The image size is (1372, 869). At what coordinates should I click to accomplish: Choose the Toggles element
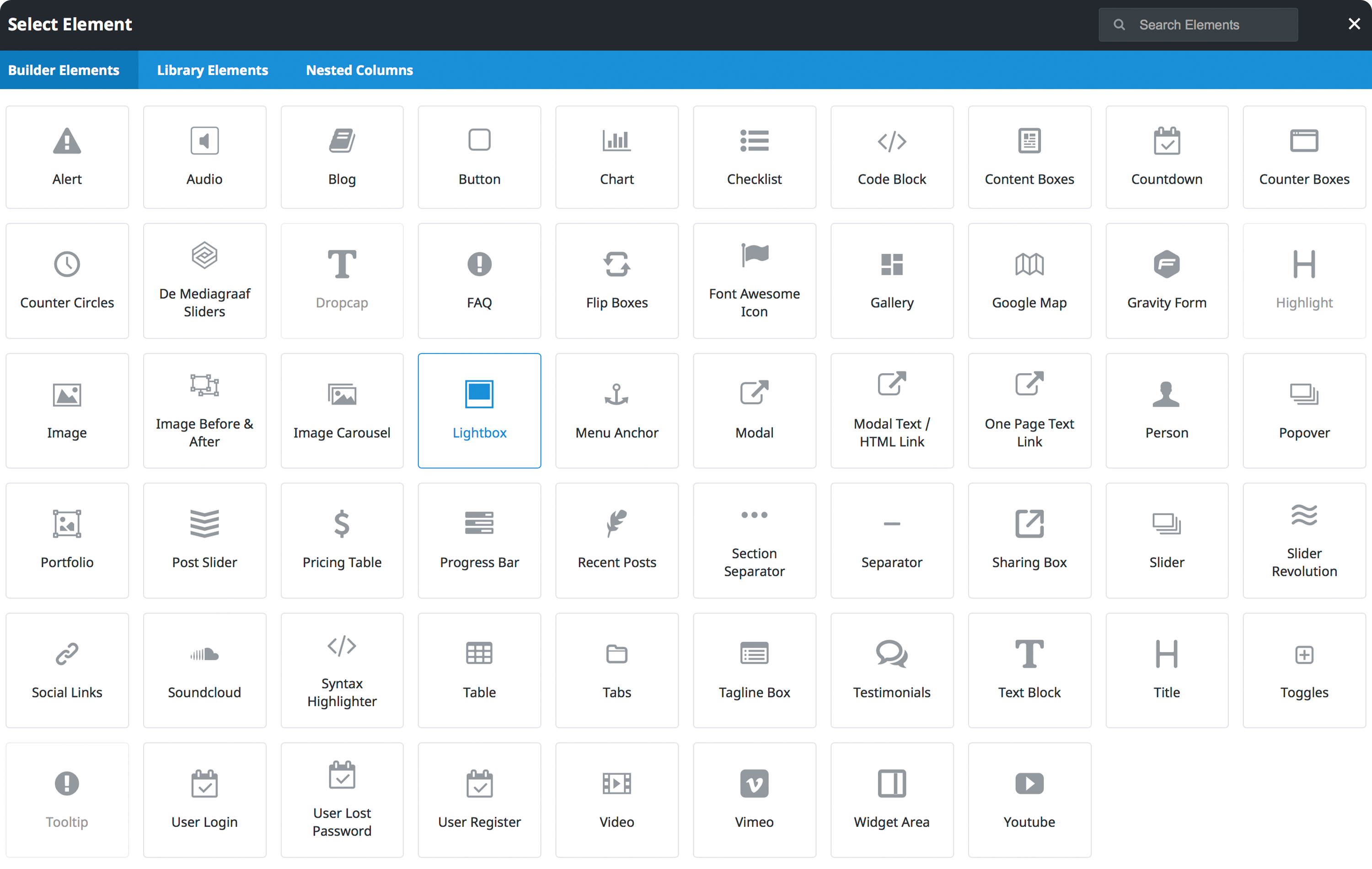(1303, 670)
